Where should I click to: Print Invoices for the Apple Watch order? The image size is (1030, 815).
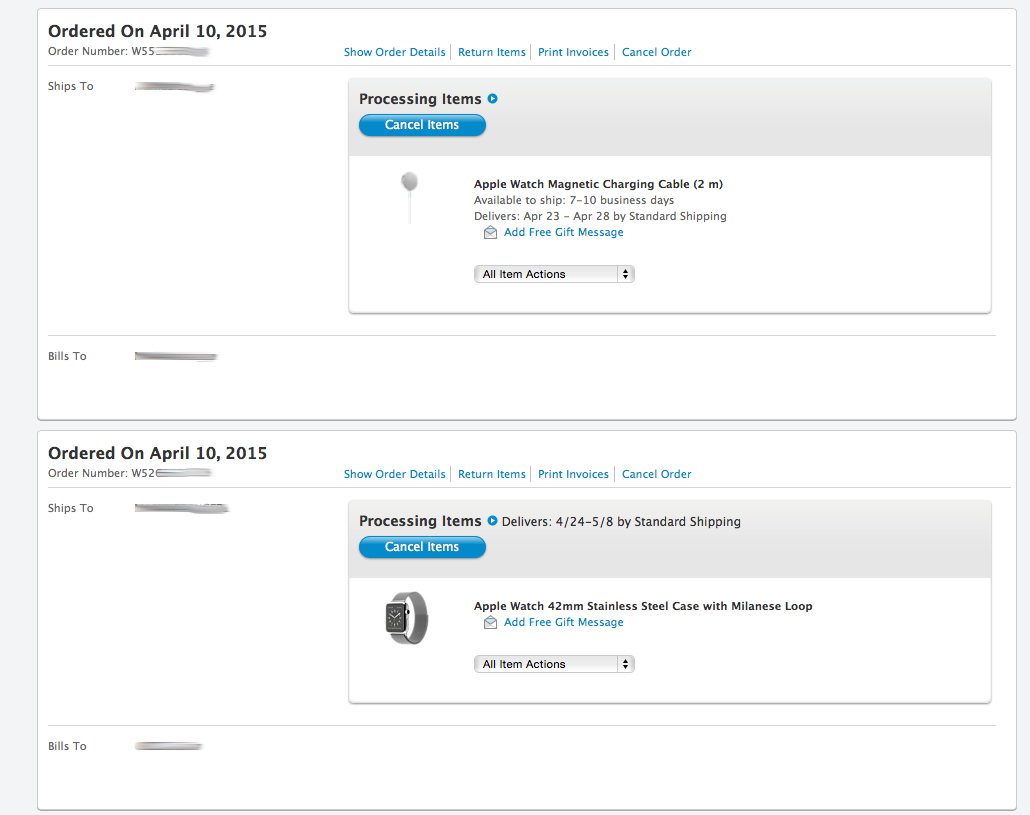573,474
